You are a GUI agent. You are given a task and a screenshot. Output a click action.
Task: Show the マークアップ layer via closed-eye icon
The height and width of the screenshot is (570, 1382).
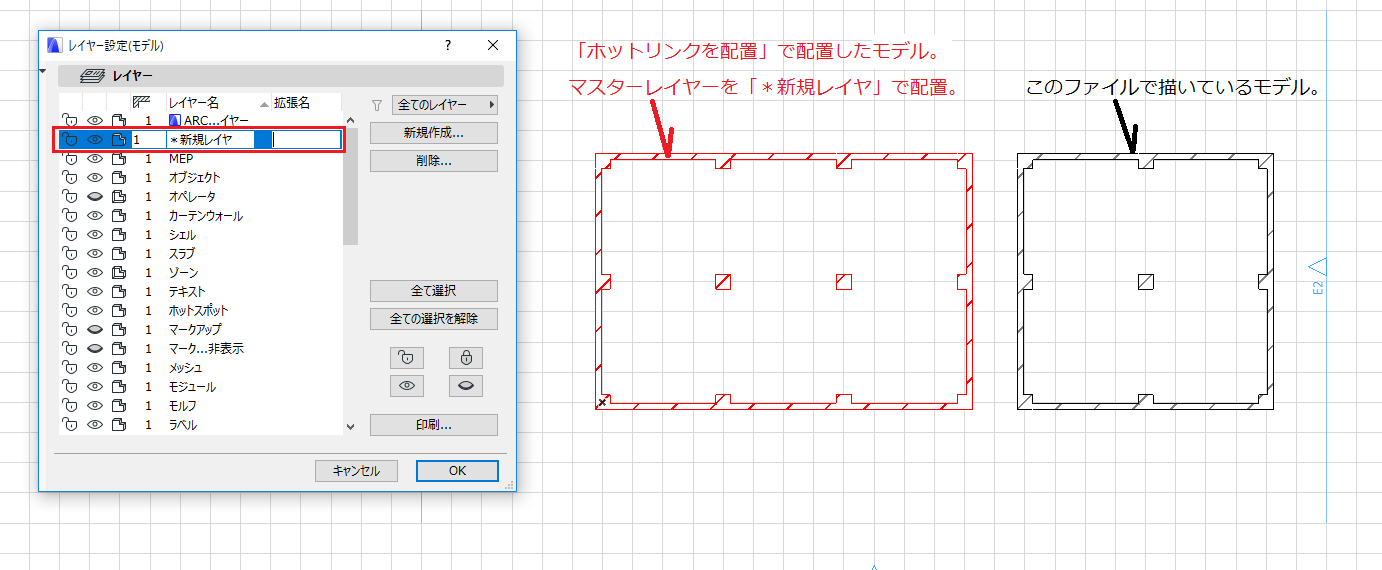point(95,330)
